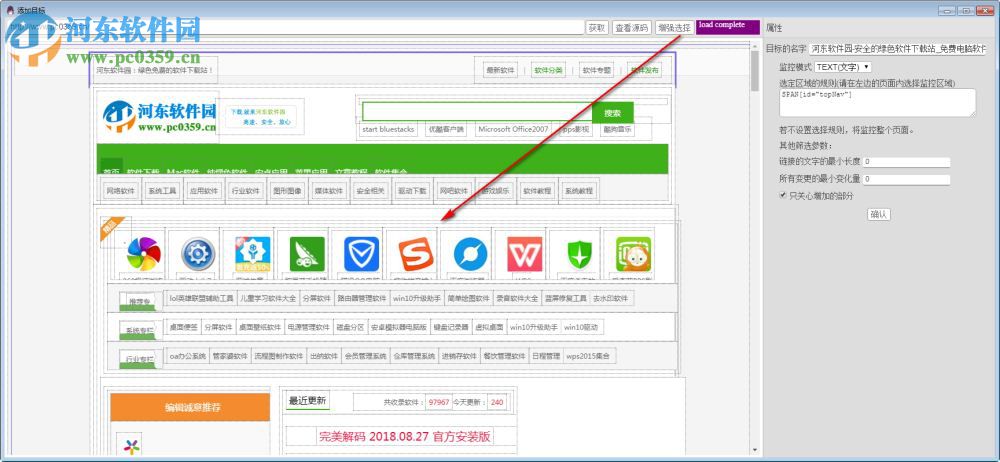
Task: Click the oa办公系统 link
Action: pos(188,356)
